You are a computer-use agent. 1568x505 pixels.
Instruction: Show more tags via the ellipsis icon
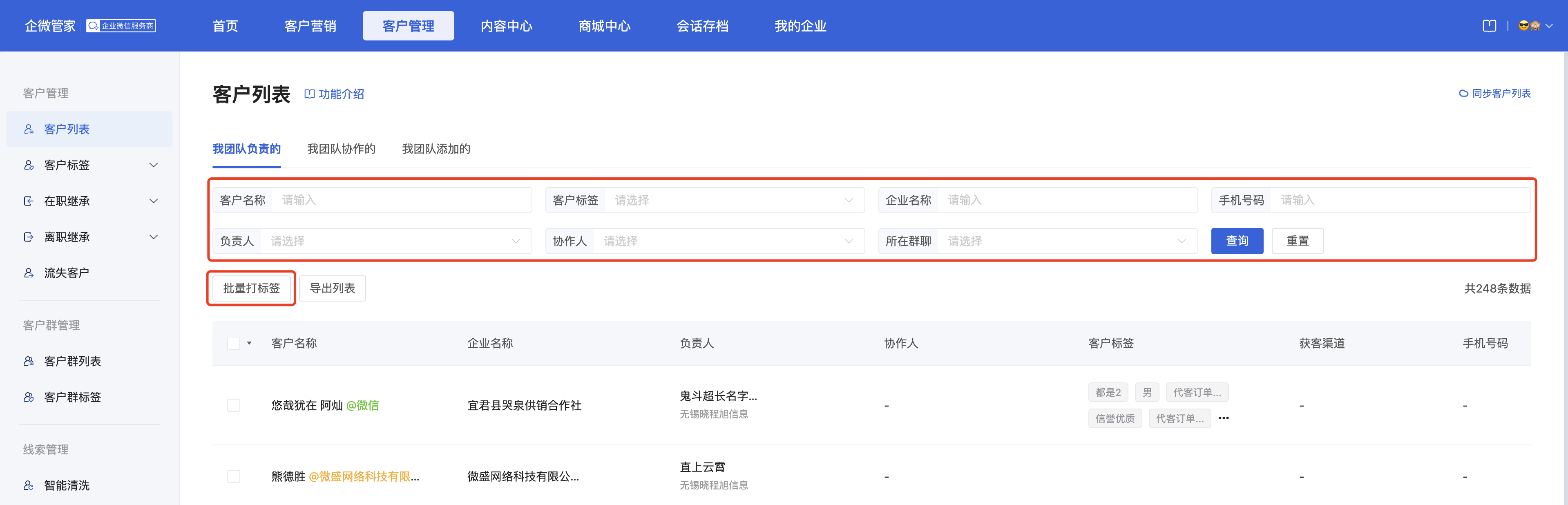tap(1224, 418)
